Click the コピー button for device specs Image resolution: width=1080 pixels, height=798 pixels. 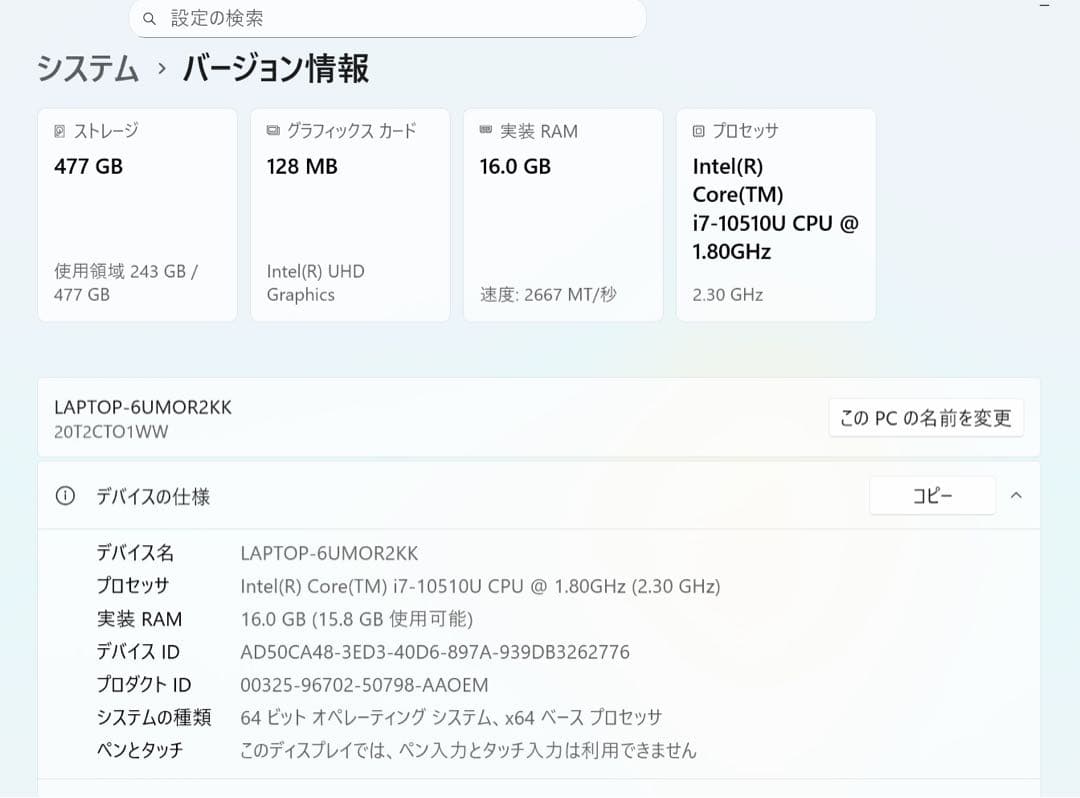[x=932, y=495]
